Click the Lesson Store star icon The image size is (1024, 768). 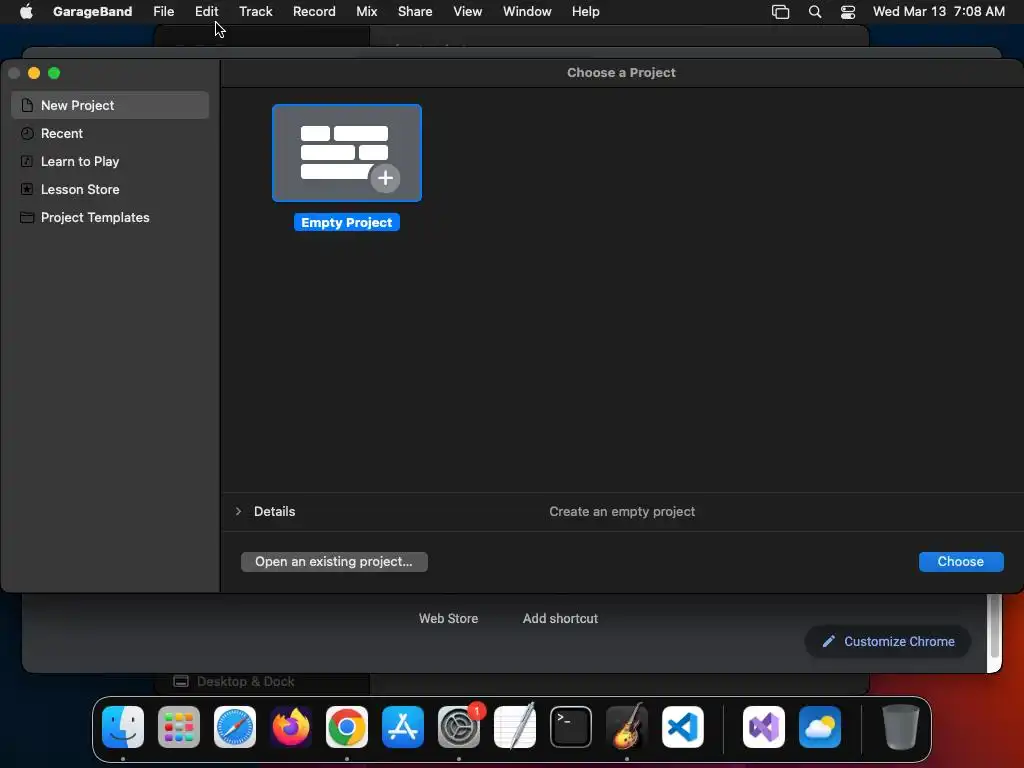[27, 189]
